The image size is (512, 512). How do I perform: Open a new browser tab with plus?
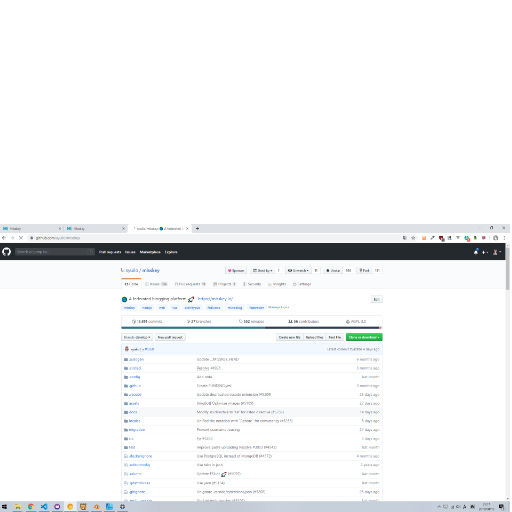[197, 228]
